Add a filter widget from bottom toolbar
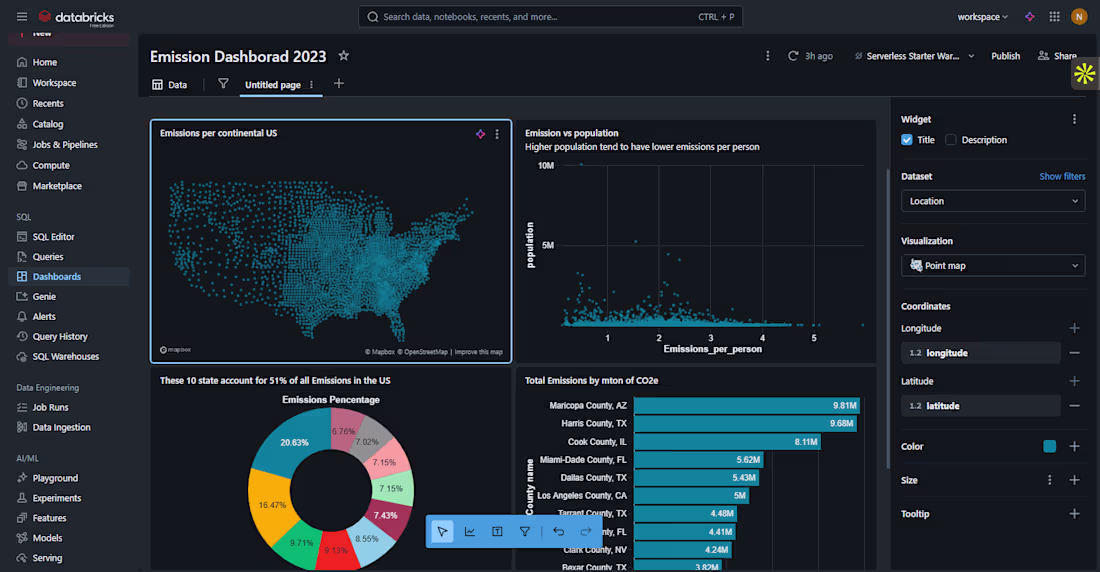Image resolution: width=1100 pixels, height=572 pixels. (525, 531)
